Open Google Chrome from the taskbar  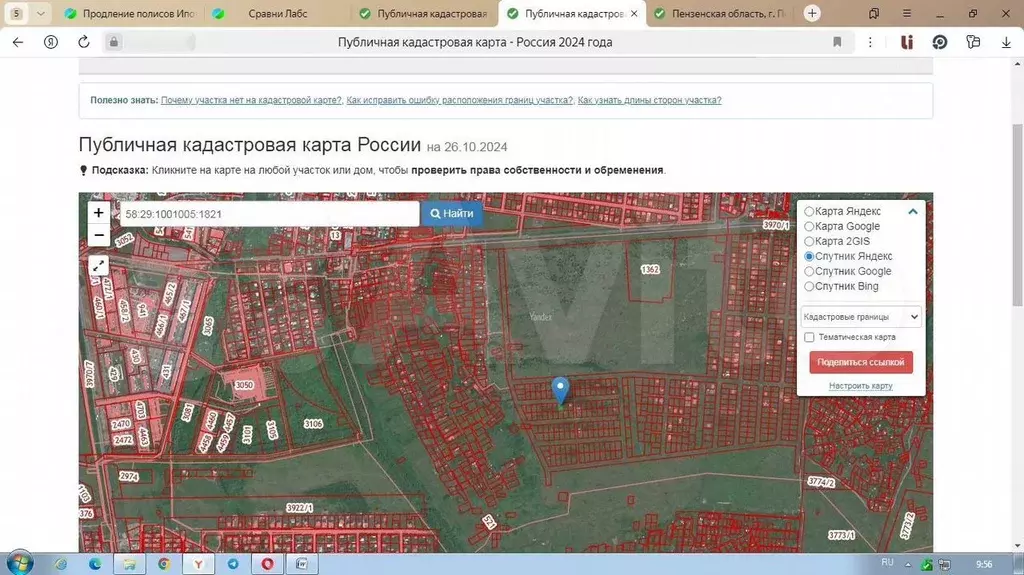[164, 564]
